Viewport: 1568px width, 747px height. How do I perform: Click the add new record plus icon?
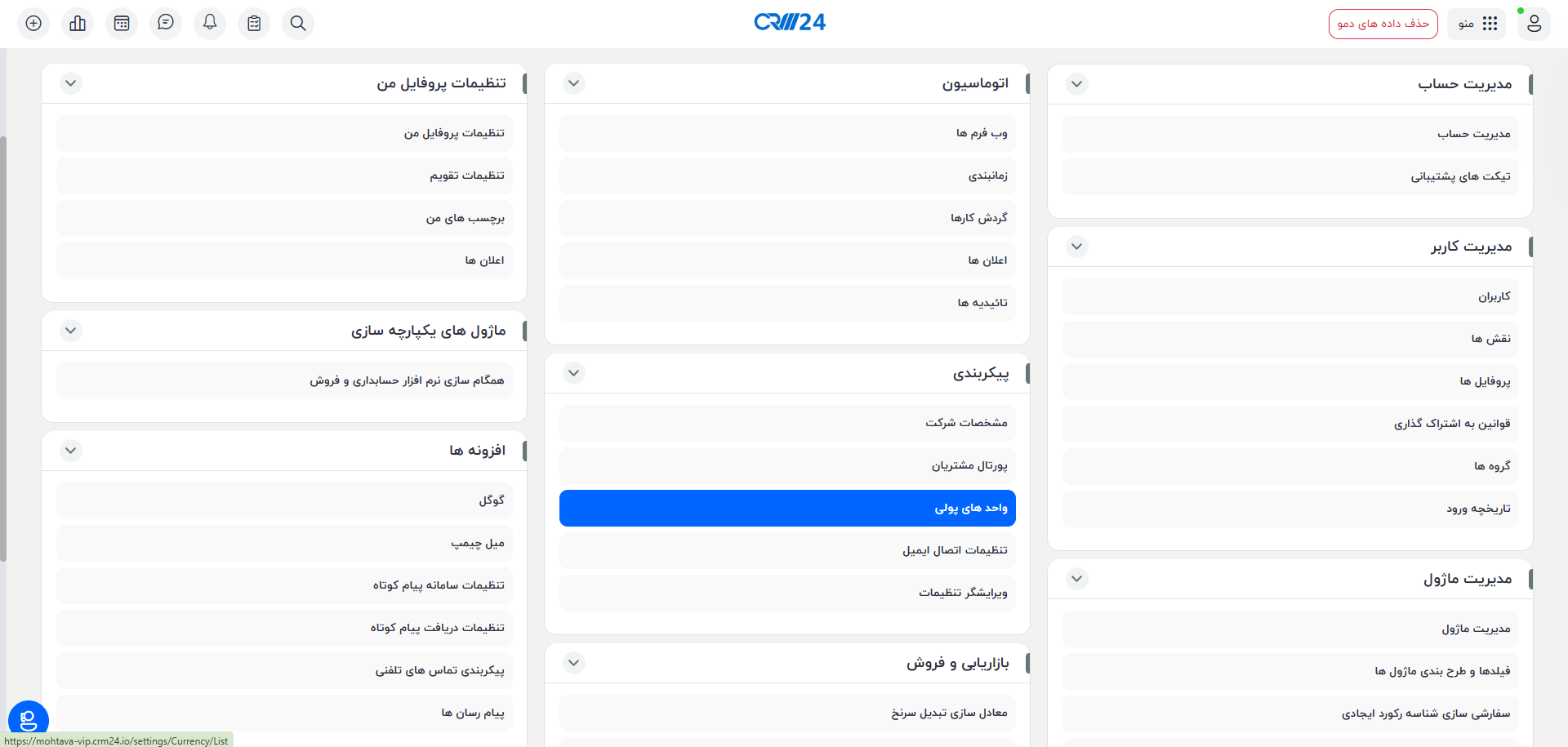click(x=33, y=23)
